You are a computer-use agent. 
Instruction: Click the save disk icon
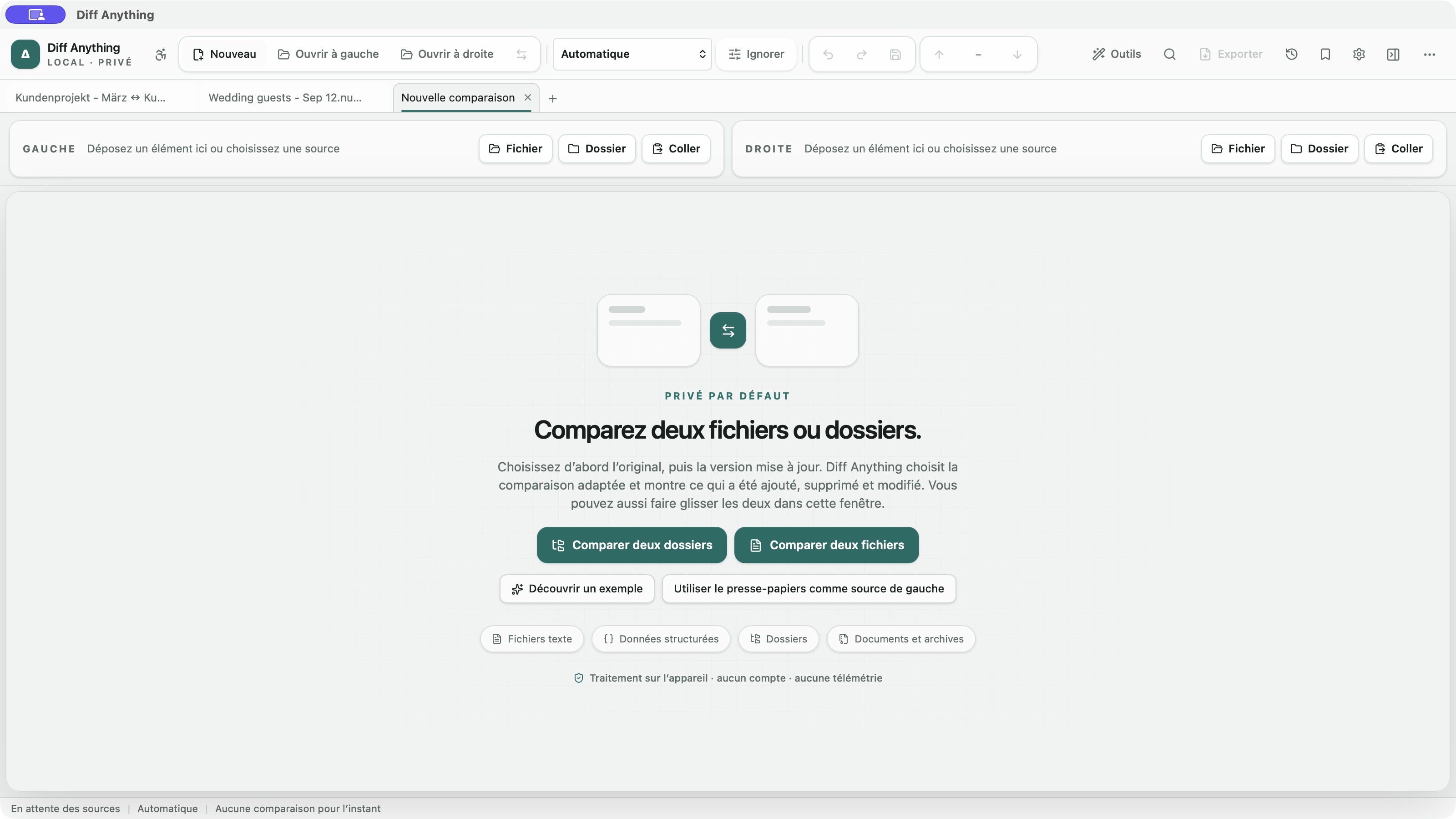click(x=895, y=54)
